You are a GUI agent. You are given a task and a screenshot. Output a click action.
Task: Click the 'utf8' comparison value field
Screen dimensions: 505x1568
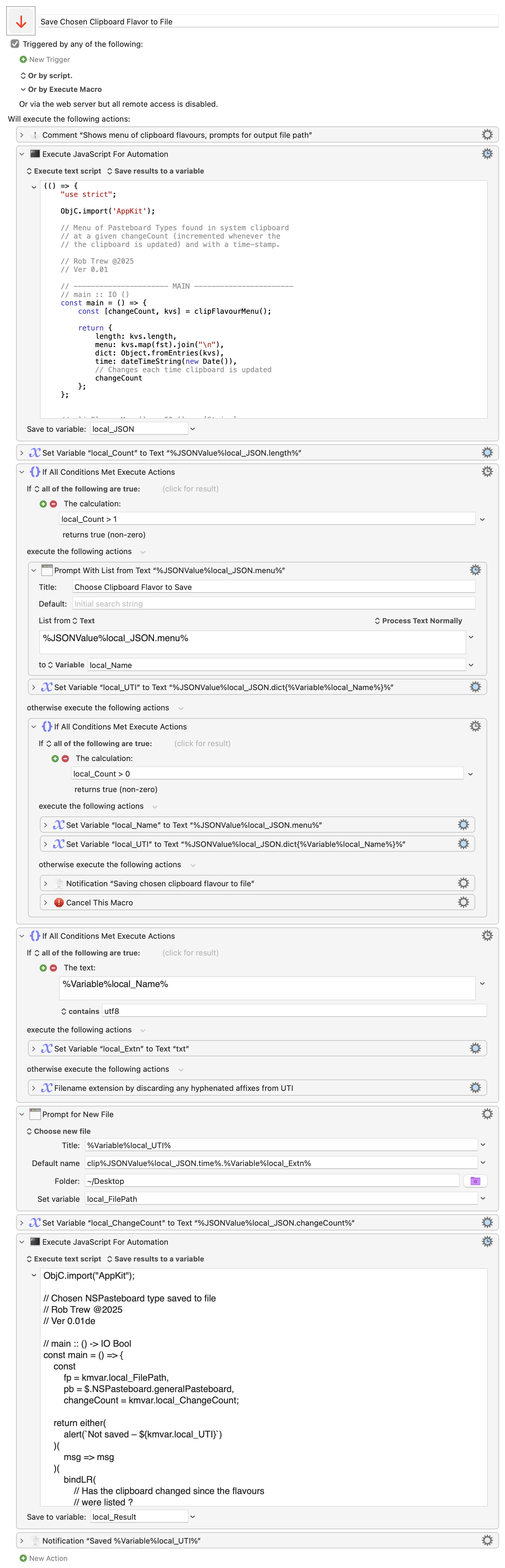pyautogui.click(x=294, y=1011)
